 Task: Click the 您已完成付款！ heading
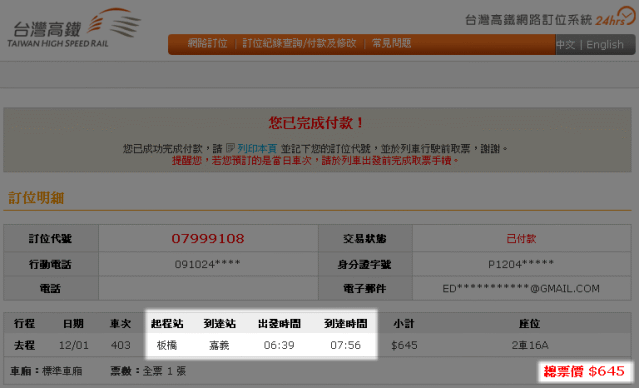[316, 123]
